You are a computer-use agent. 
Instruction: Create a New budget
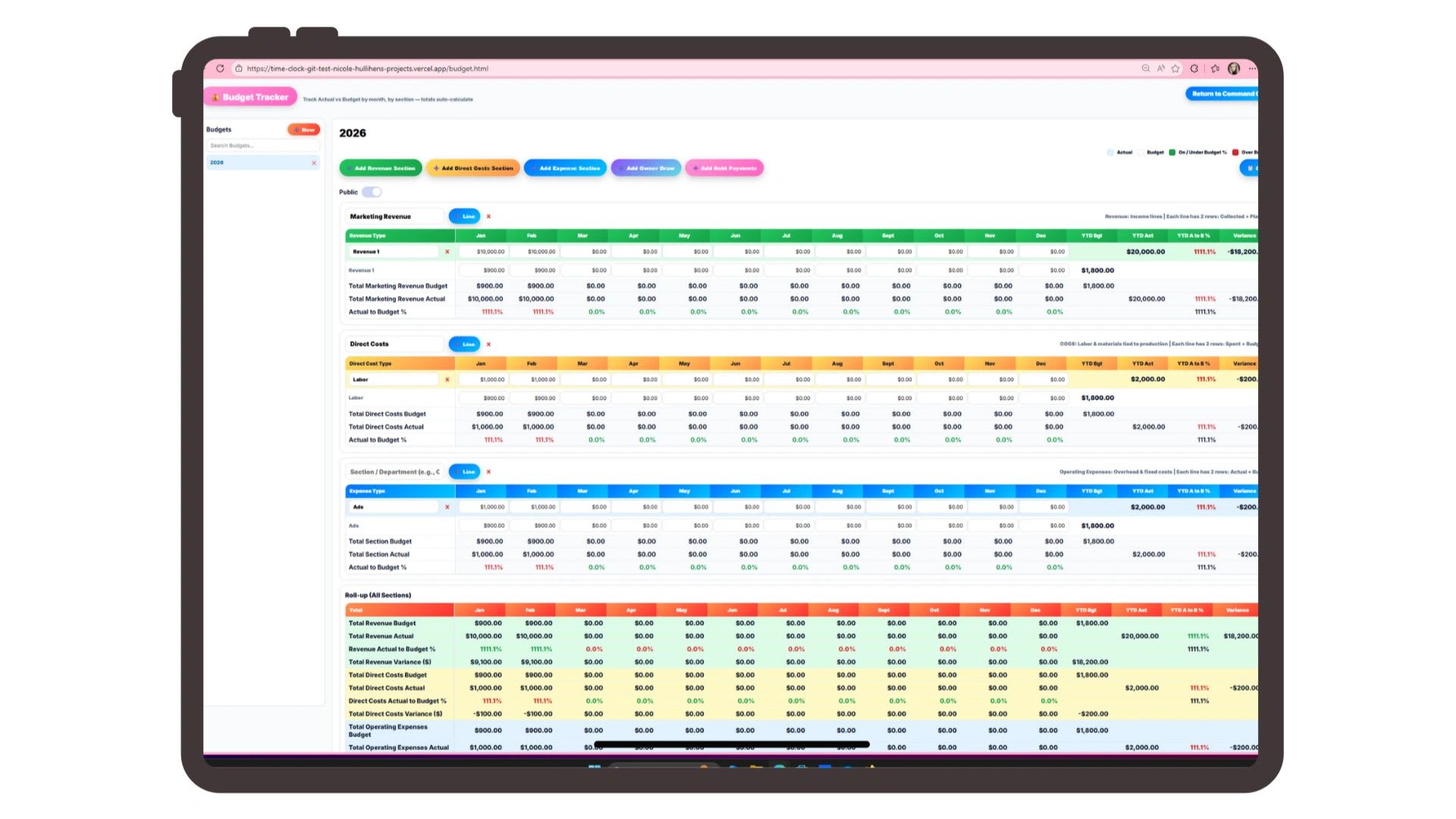tap(304, 130)
